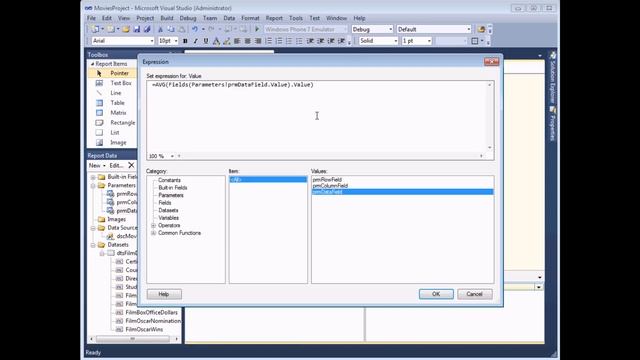Toggle Italic formatting button
This screenshot has width=640, height=360.
(196, 41)
